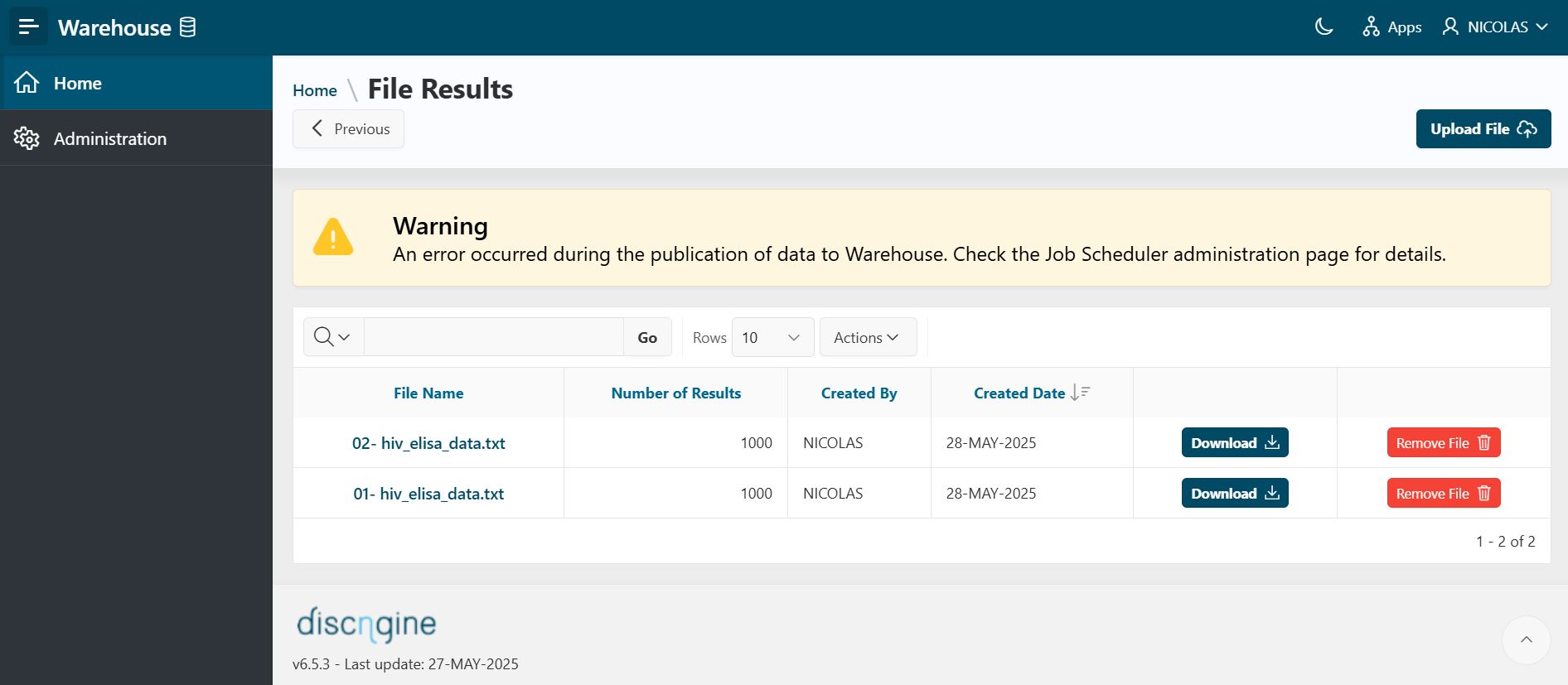Open search column selector magnifier
Image resolution: width=1568 pixels, height=685 pixels.
(x=333, y=337)
